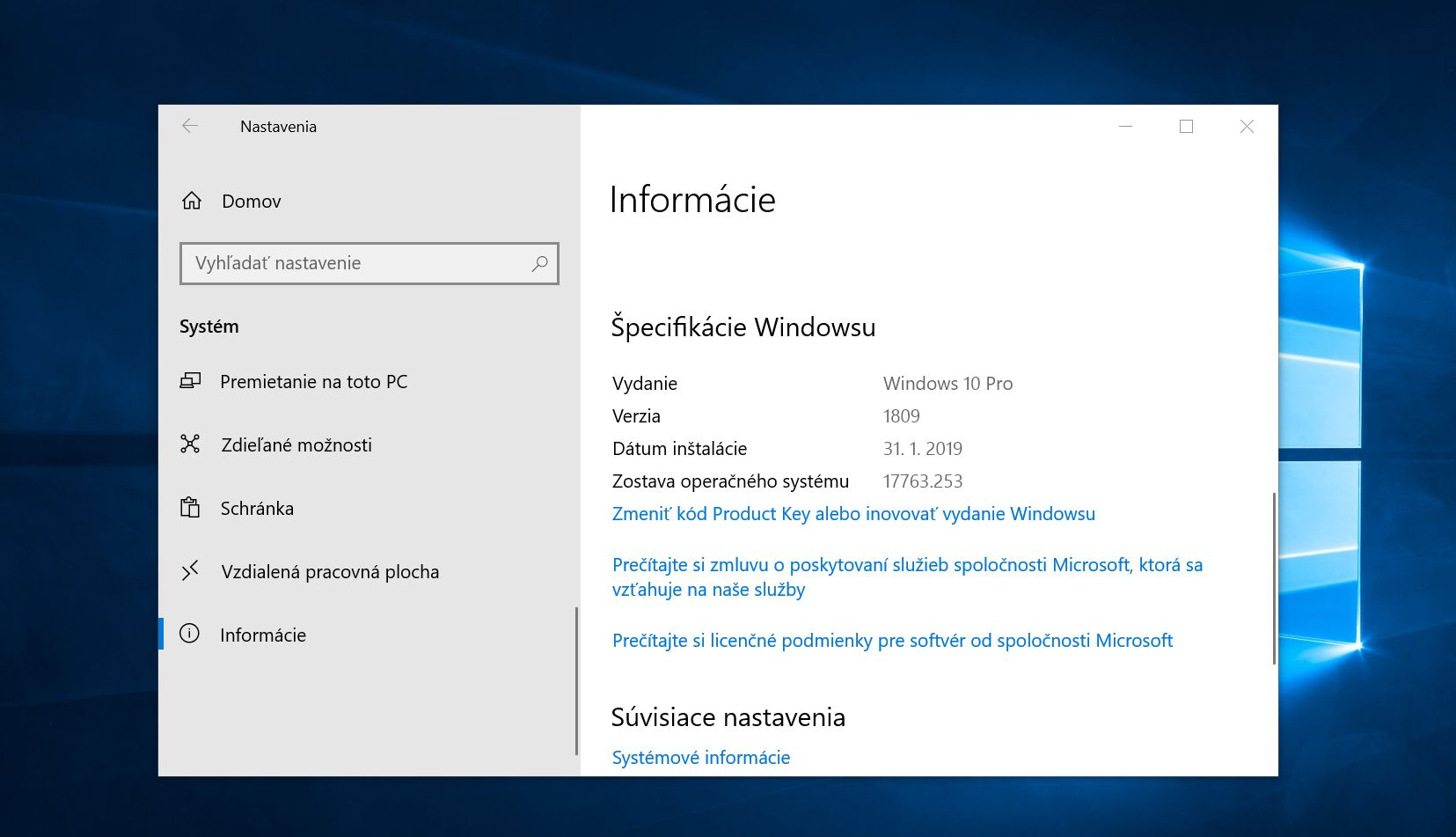Click the search magnifier icon

coord(539,263)
